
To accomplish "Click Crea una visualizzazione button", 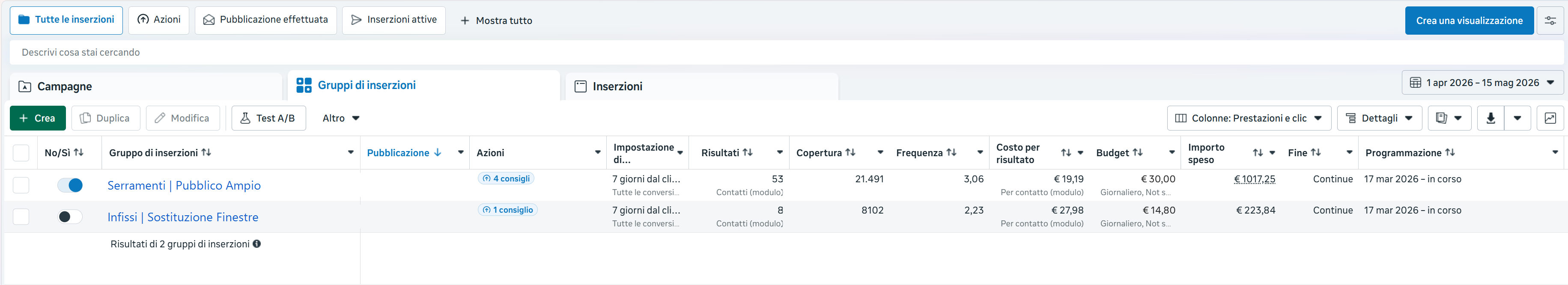I will [1469, 21].
